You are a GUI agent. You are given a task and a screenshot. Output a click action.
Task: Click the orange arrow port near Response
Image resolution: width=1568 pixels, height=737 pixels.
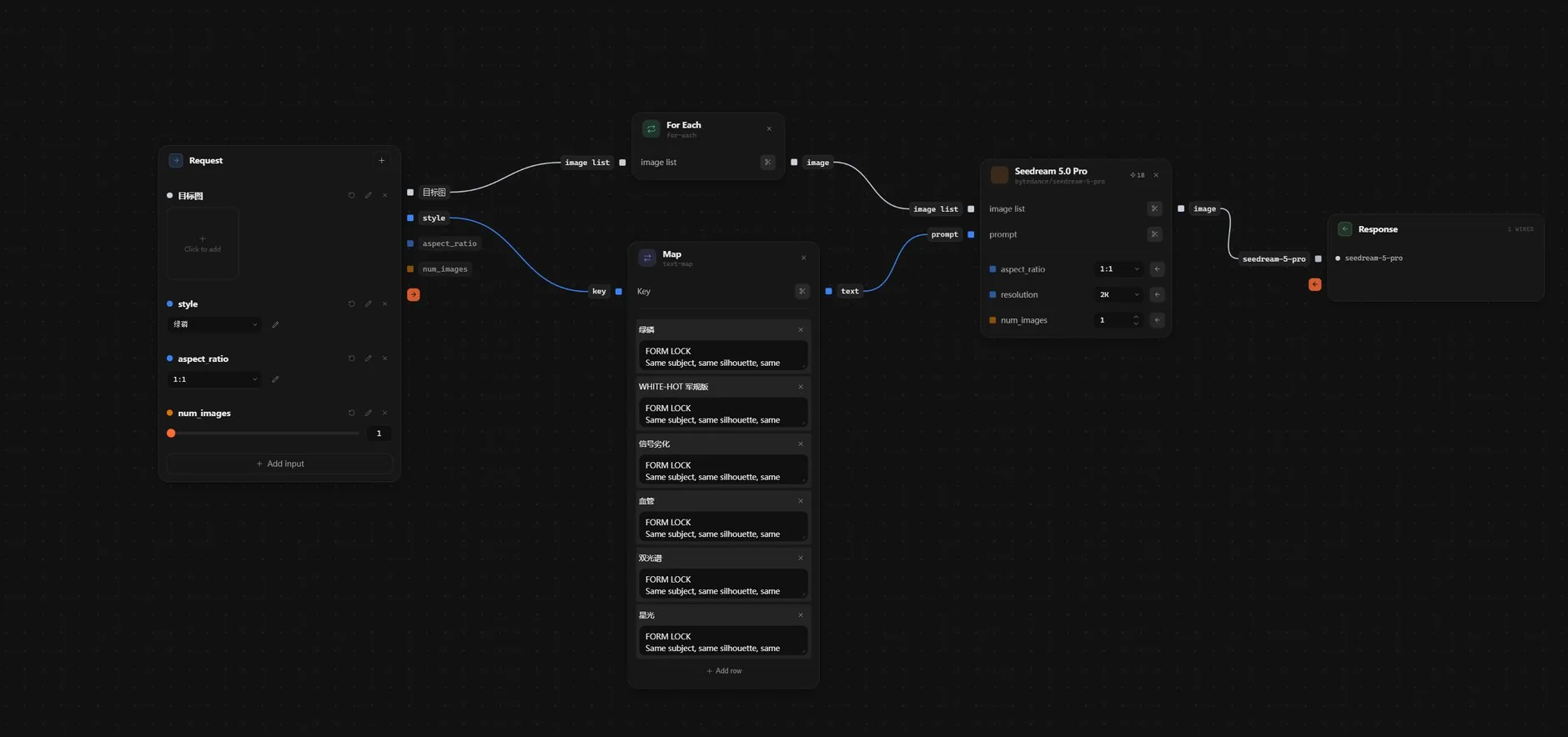click(x=1315, y=284)
